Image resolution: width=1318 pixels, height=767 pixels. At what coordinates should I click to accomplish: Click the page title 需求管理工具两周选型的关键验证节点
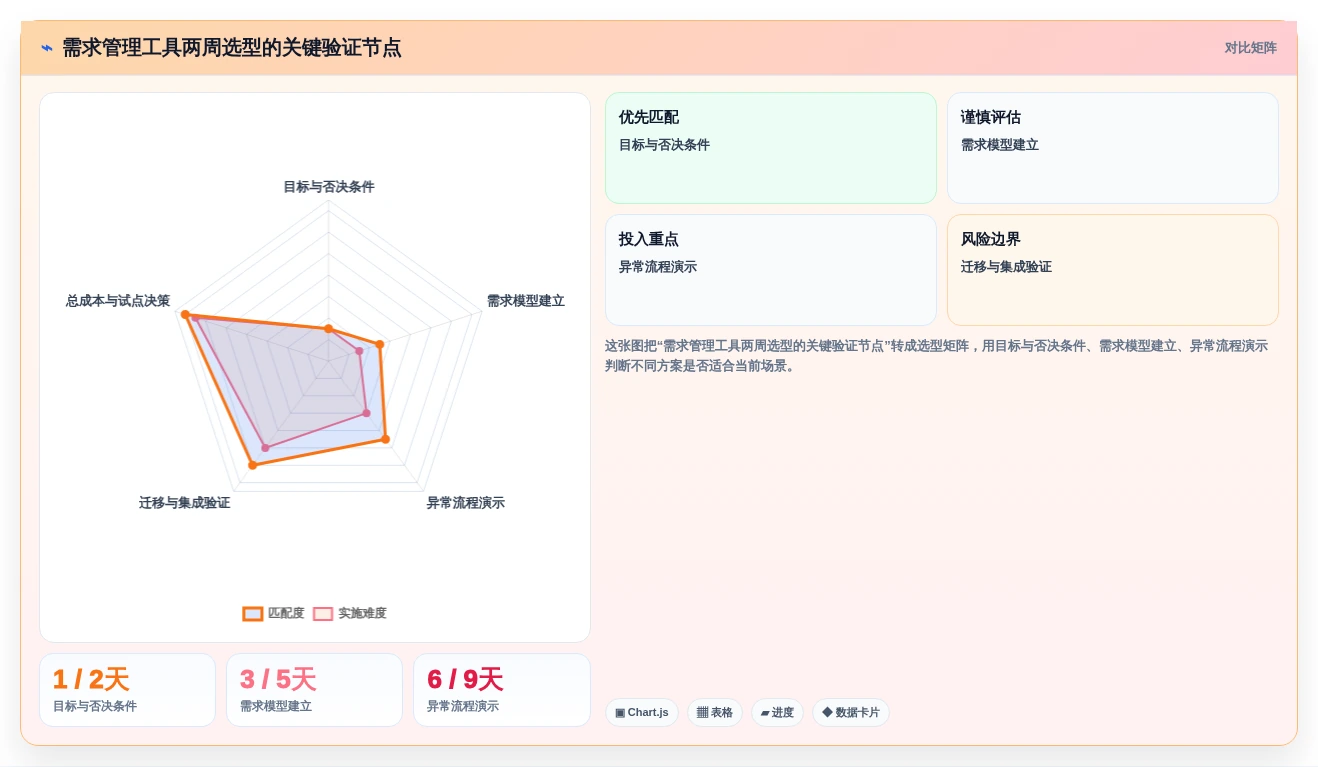click(232, 48)
